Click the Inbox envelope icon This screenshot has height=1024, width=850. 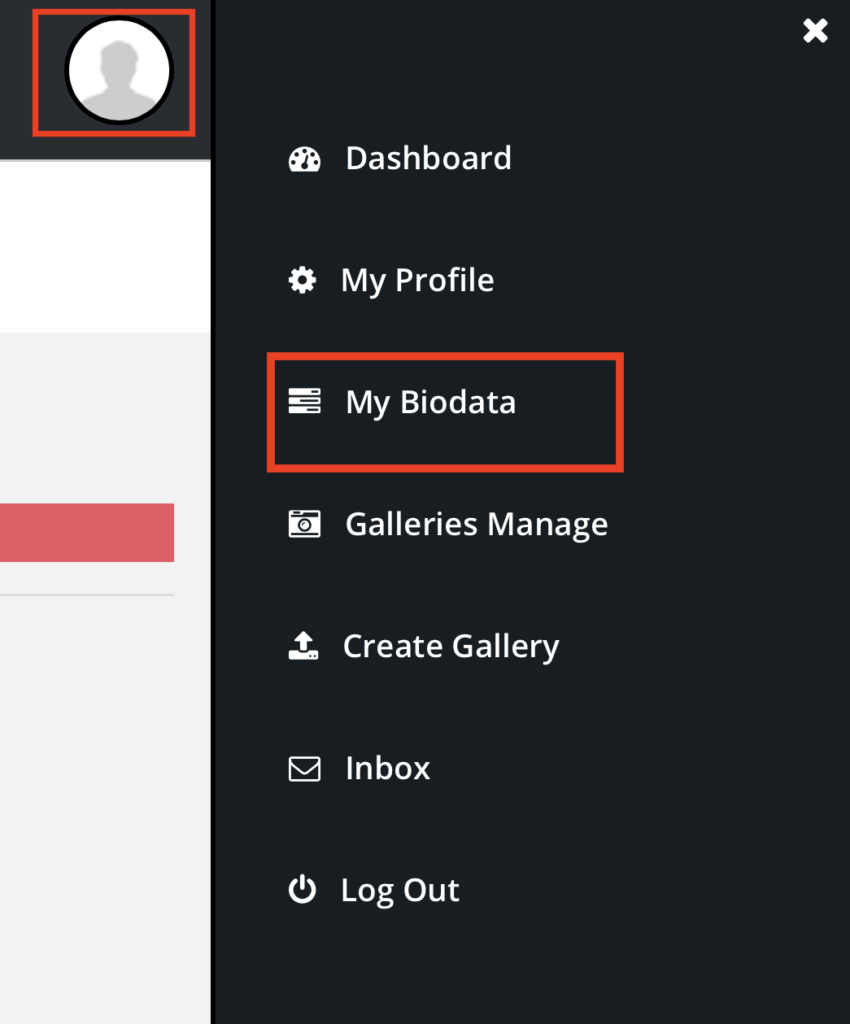pos(304,769)
